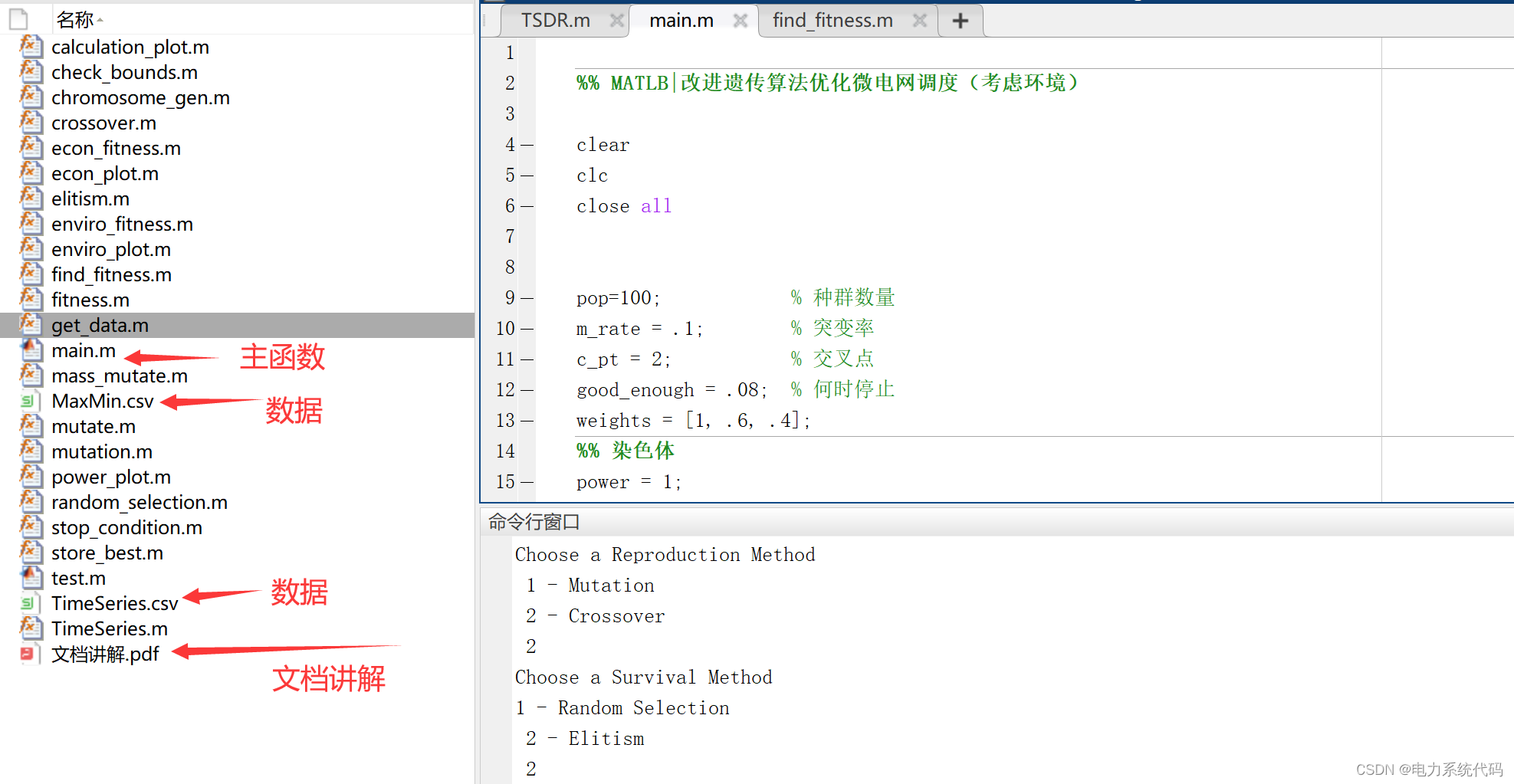
Task: Click the store_best.m file icon
Action: [x=31, y=553]
